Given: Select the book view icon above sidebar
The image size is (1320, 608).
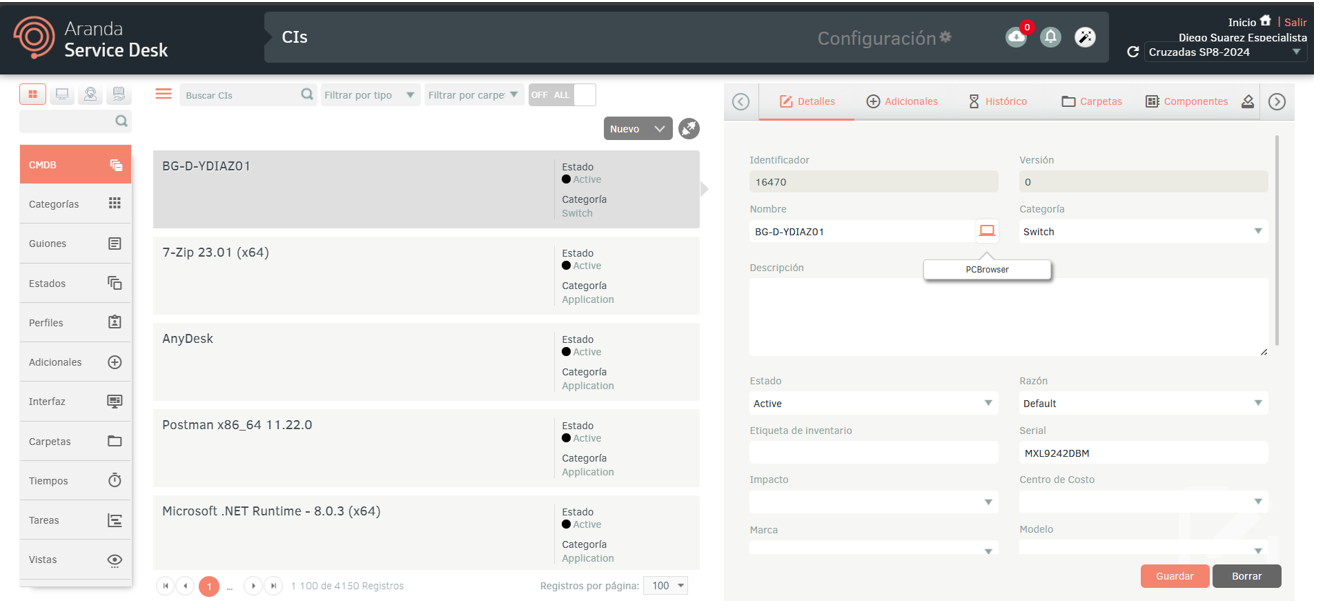Looking at the screenshot, I should click(119, 94).
